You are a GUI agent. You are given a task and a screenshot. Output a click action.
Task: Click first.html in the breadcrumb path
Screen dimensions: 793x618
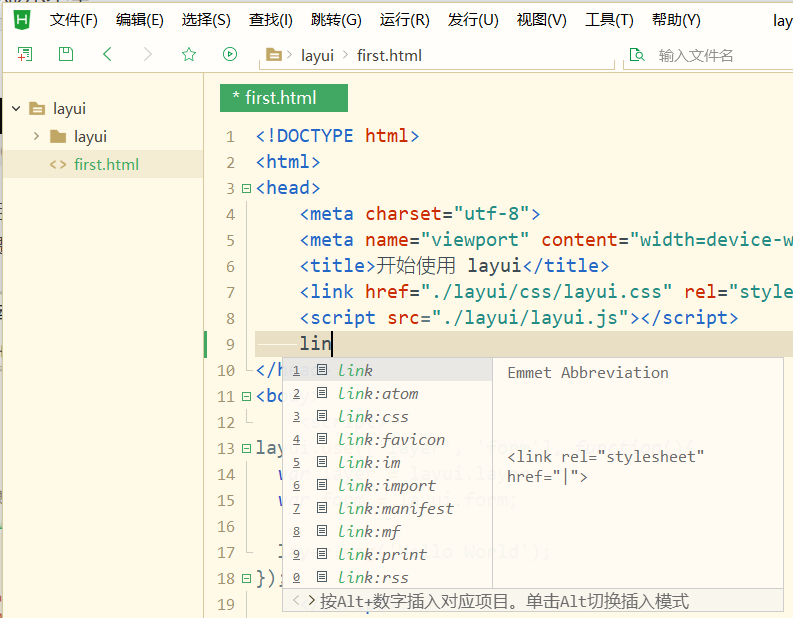click(389, 56)
